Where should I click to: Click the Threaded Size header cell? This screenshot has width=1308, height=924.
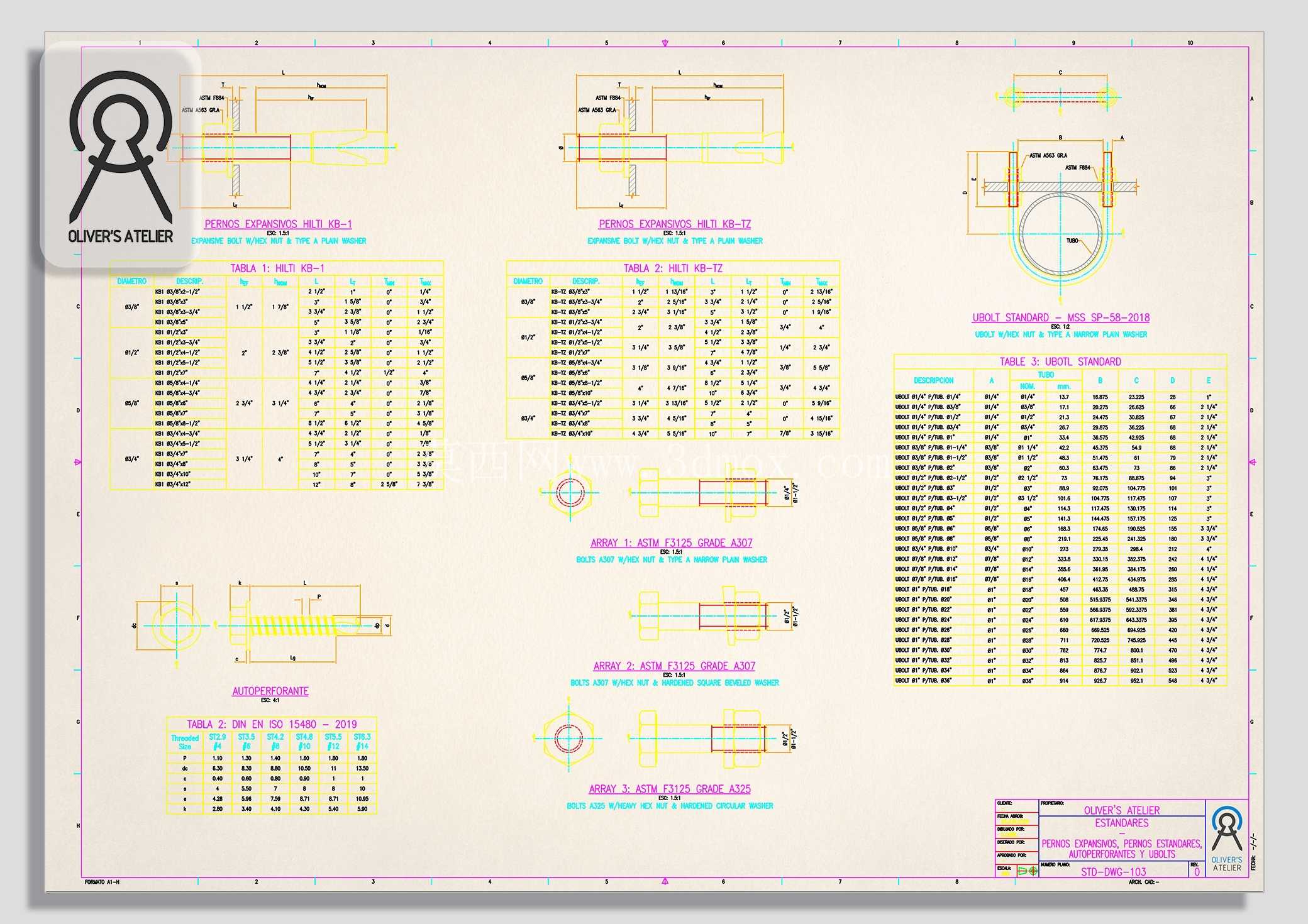(x=185, y=742)
